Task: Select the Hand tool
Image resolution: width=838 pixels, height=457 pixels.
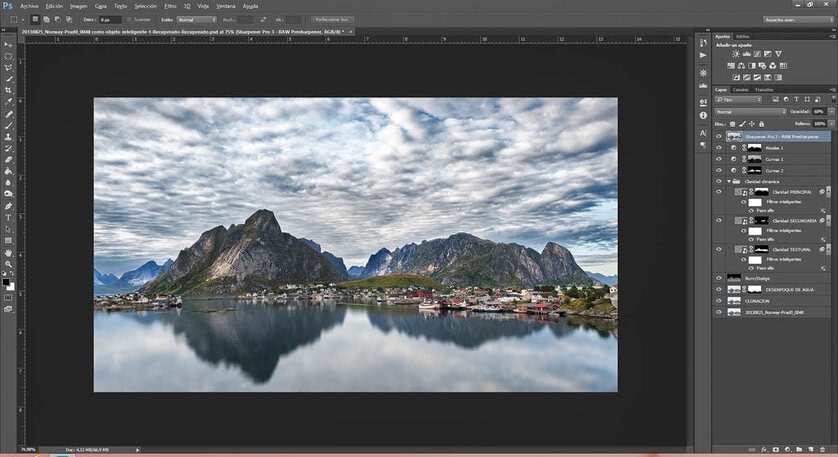Action: tap(9, 253)
